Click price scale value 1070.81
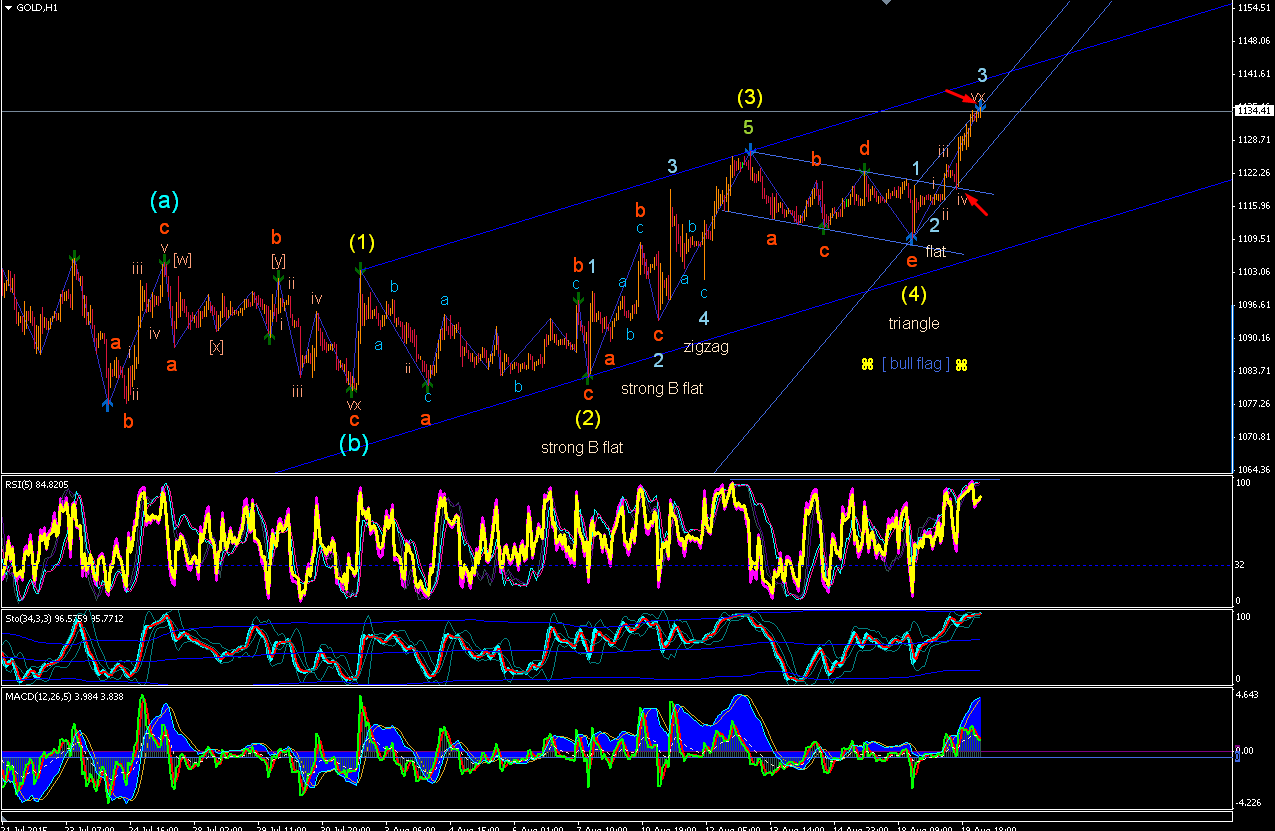The width and height of the screenshot is (1275, 831). (1253, 437)
